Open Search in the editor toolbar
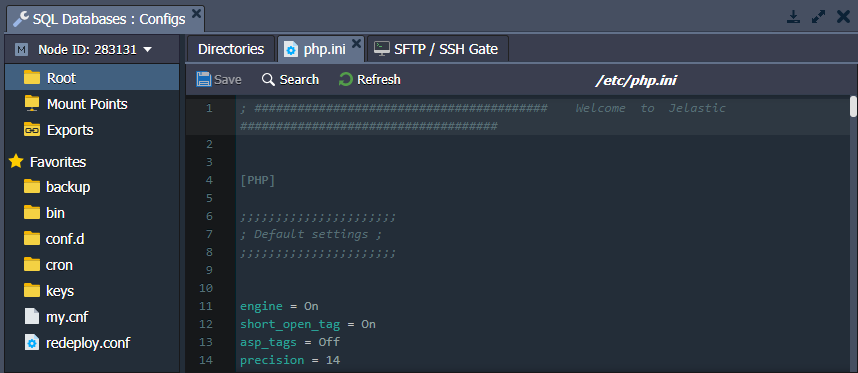 coord(290,80)
